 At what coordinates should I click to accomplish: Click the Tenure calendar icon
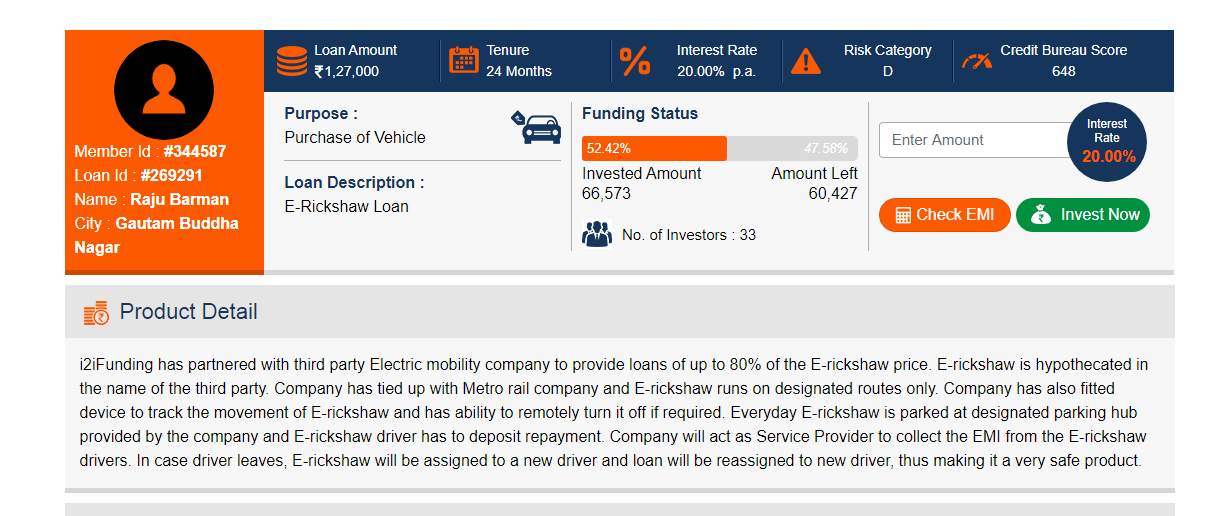point(464,60)
